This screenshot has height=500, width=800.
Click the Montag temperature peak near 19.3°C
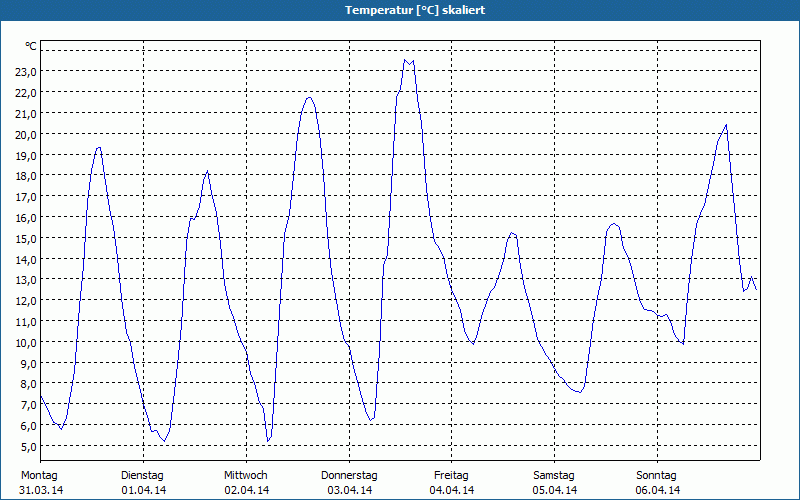click(98, 147)
